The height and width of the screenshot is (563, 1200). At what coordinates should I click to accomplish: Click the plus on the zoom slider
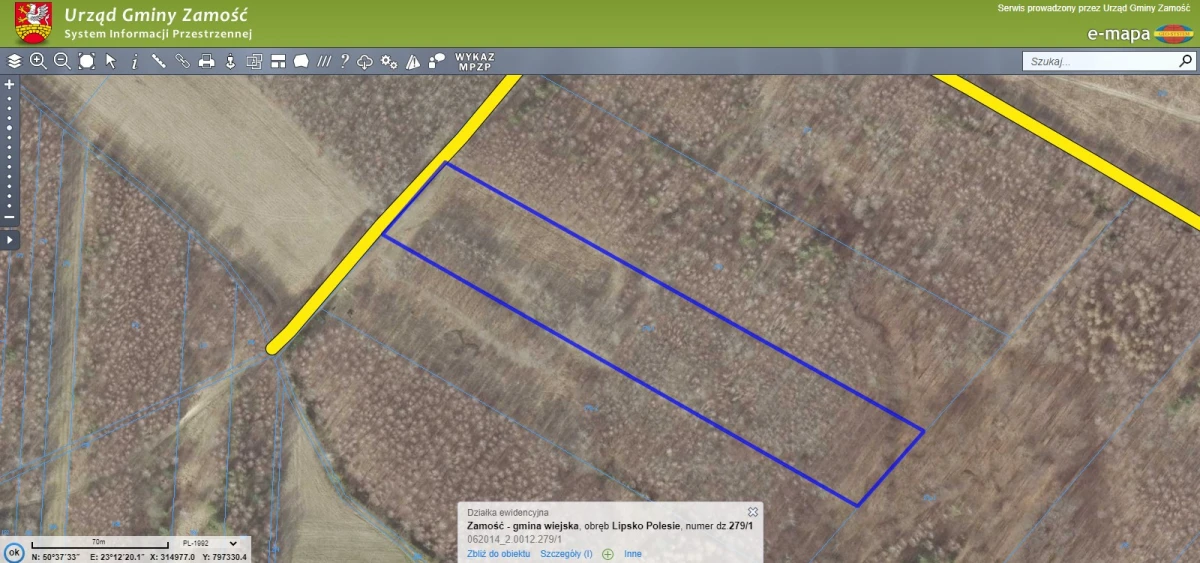[10, 85]
